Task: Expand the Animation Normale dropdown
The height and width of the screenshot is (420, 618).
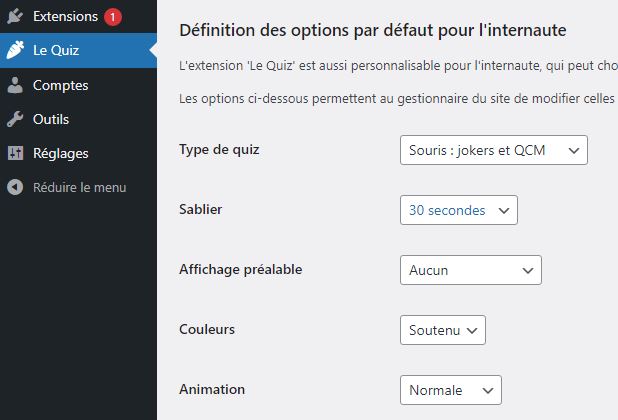Action: (x=450, y=390)
